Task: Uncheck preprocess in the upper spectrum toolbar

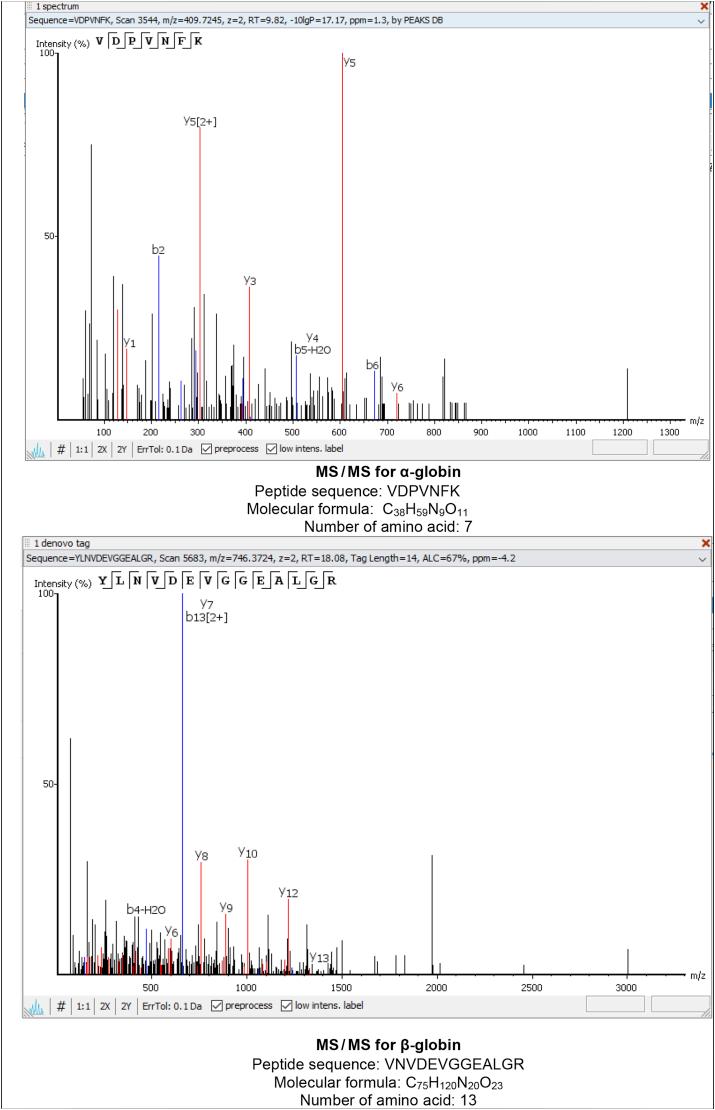Action: coord(207,449)
